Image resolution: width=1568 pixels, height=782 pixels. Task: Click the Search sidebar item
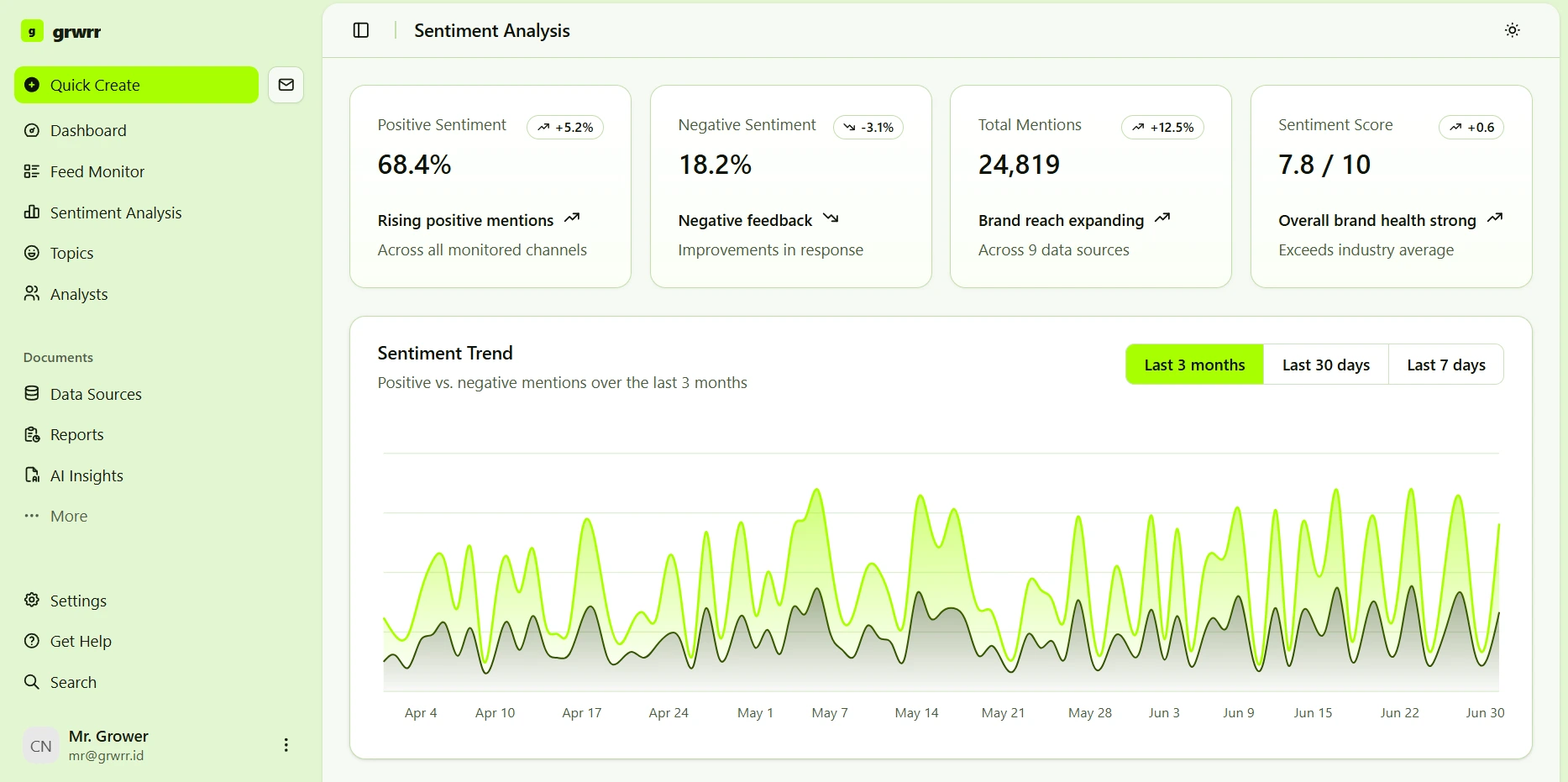click(x=72, y=682)
